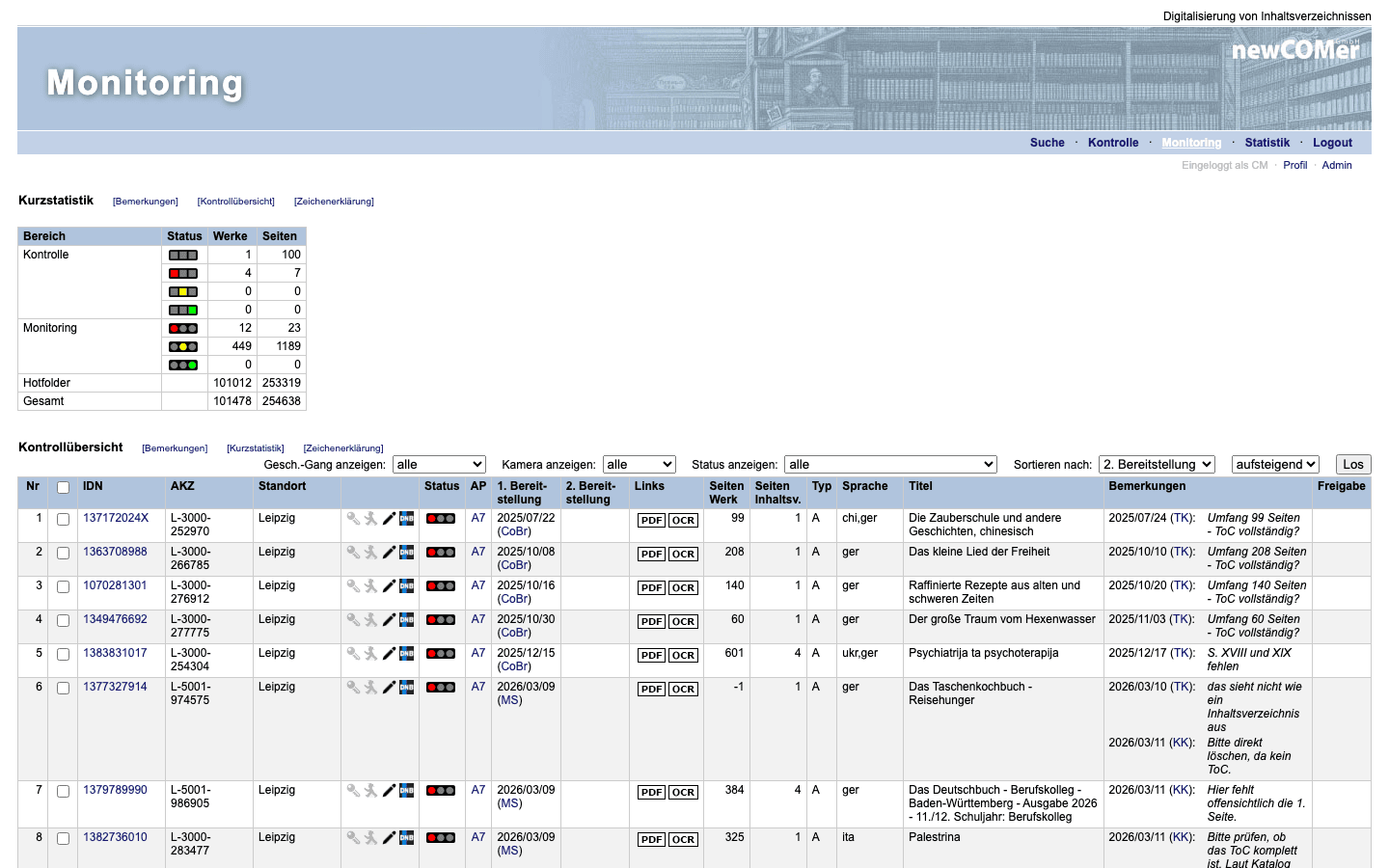Click the grey walking figure icon for IDN 1349476692
The image size is (1389, 868).
370,620
